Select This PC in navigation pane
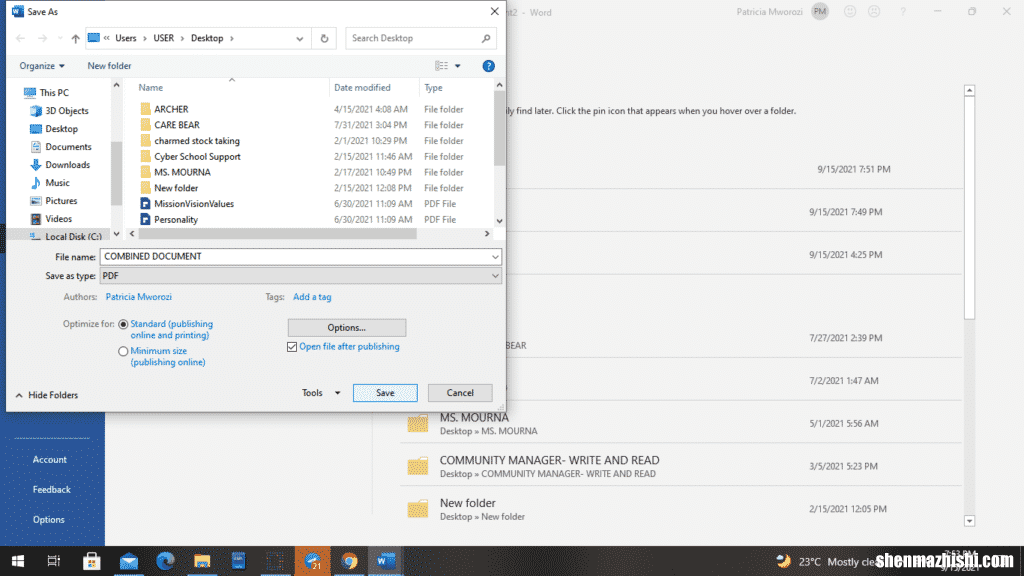 [x=54, y=93]
